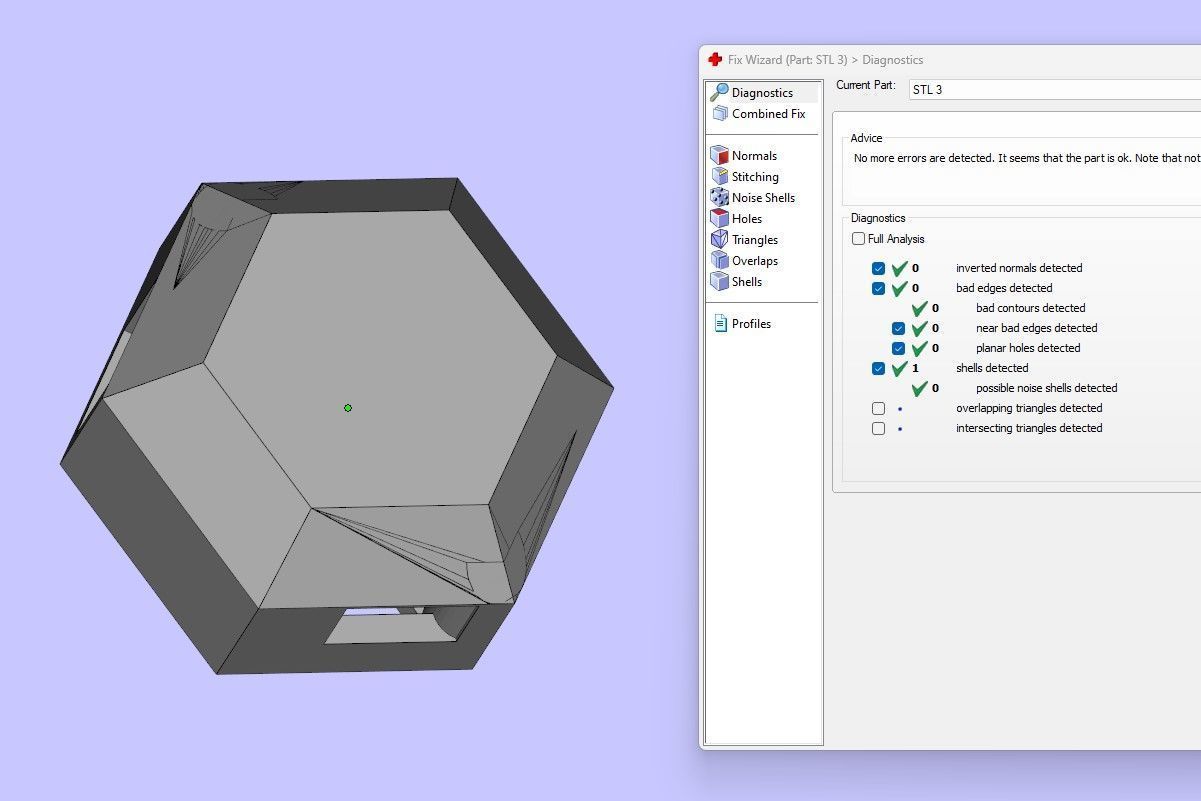1201x801 pixels.
Task: Click the blue dot beside intersecting triangles
Action: point(900,429)
